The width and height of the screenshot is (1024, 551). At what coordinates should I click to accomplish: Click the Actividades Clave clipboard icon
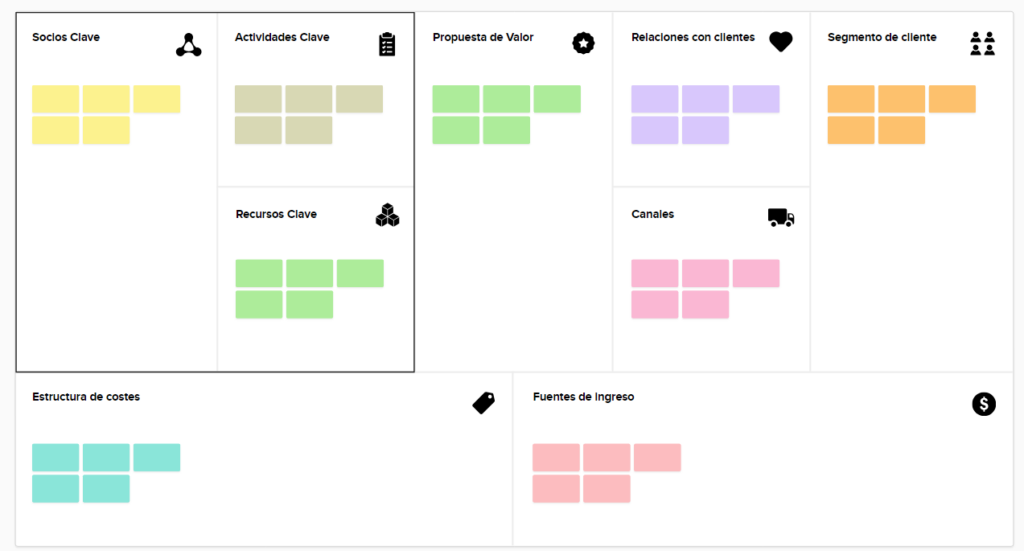pos(387,44)
